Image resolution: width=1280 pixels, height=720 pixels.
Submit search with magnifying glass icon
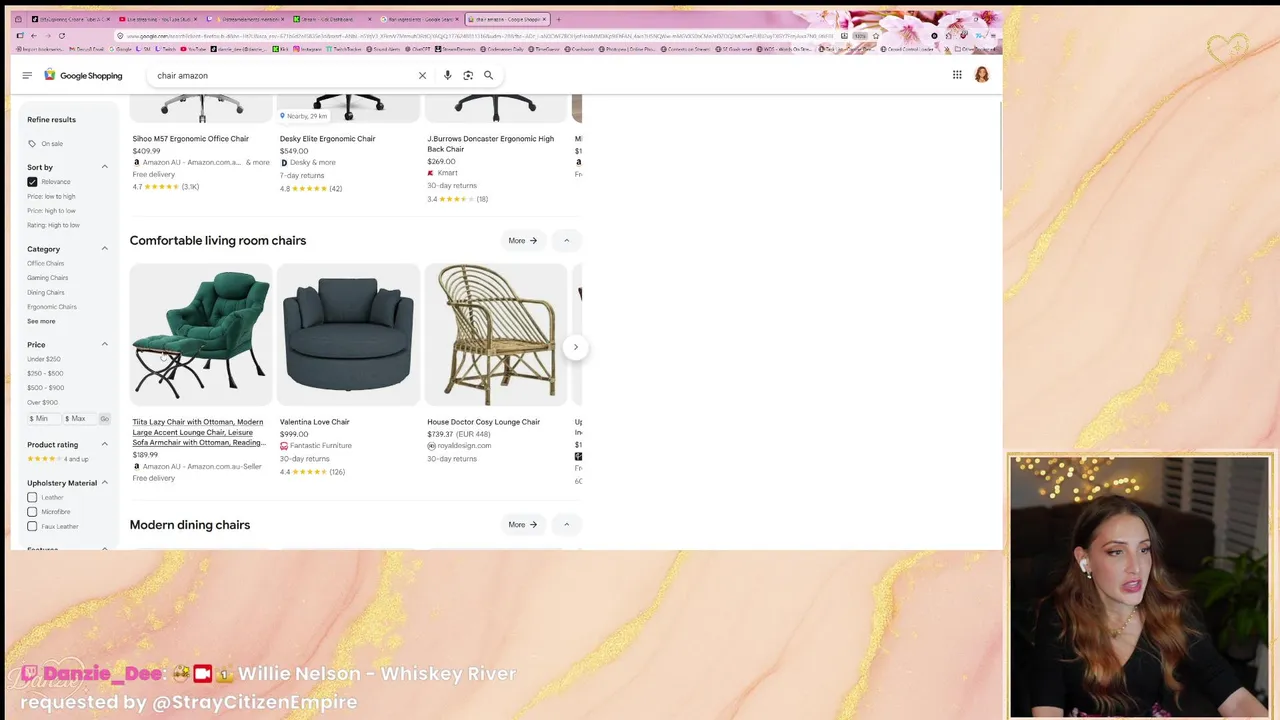[488, 75]
